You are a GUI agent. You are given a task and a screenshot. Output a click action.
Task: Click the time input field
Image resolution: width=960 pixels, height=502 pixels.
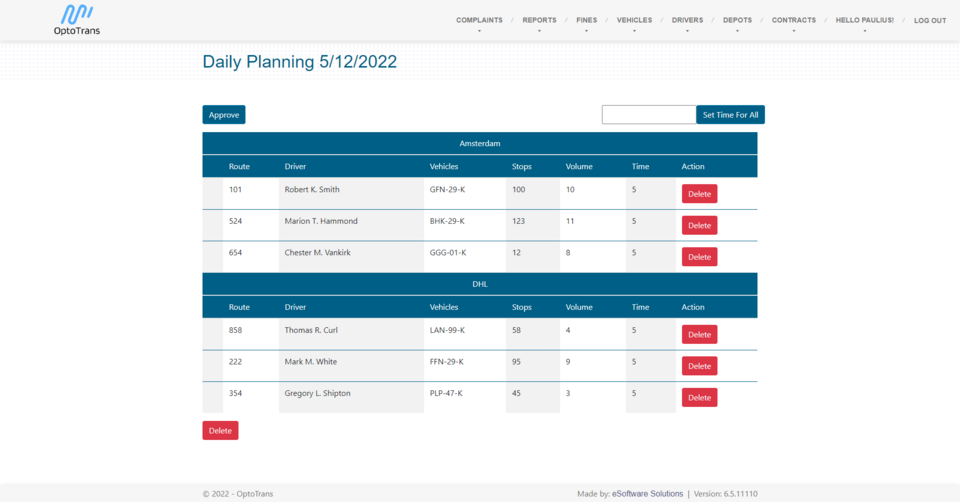(x=648, y=115)
